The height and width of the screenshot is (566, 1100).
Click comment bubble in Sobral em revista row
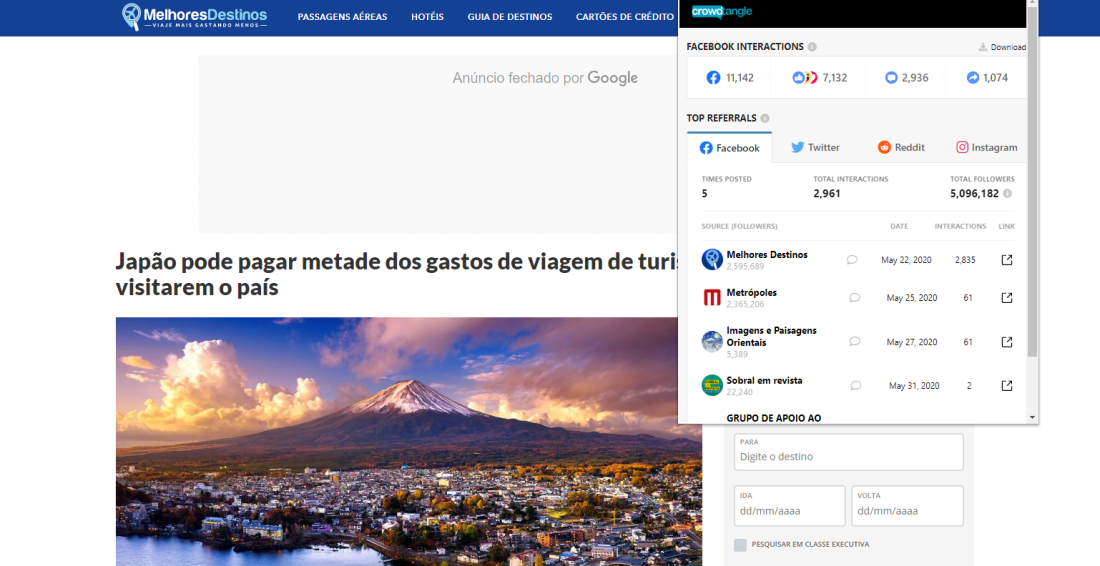coord(856,386)
